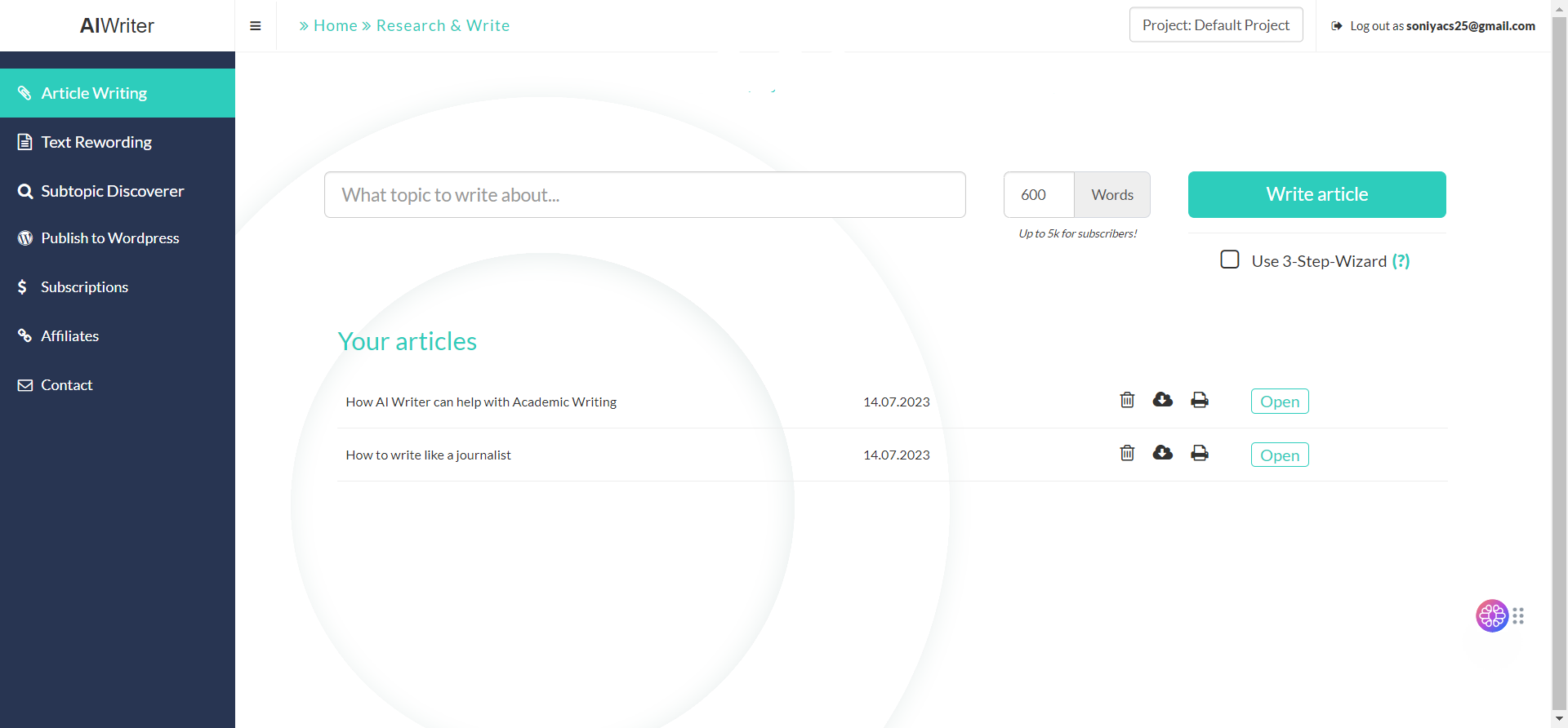Click the hamburger menu icon
The image size is (1568, 728).
click(x=256, y=26)
